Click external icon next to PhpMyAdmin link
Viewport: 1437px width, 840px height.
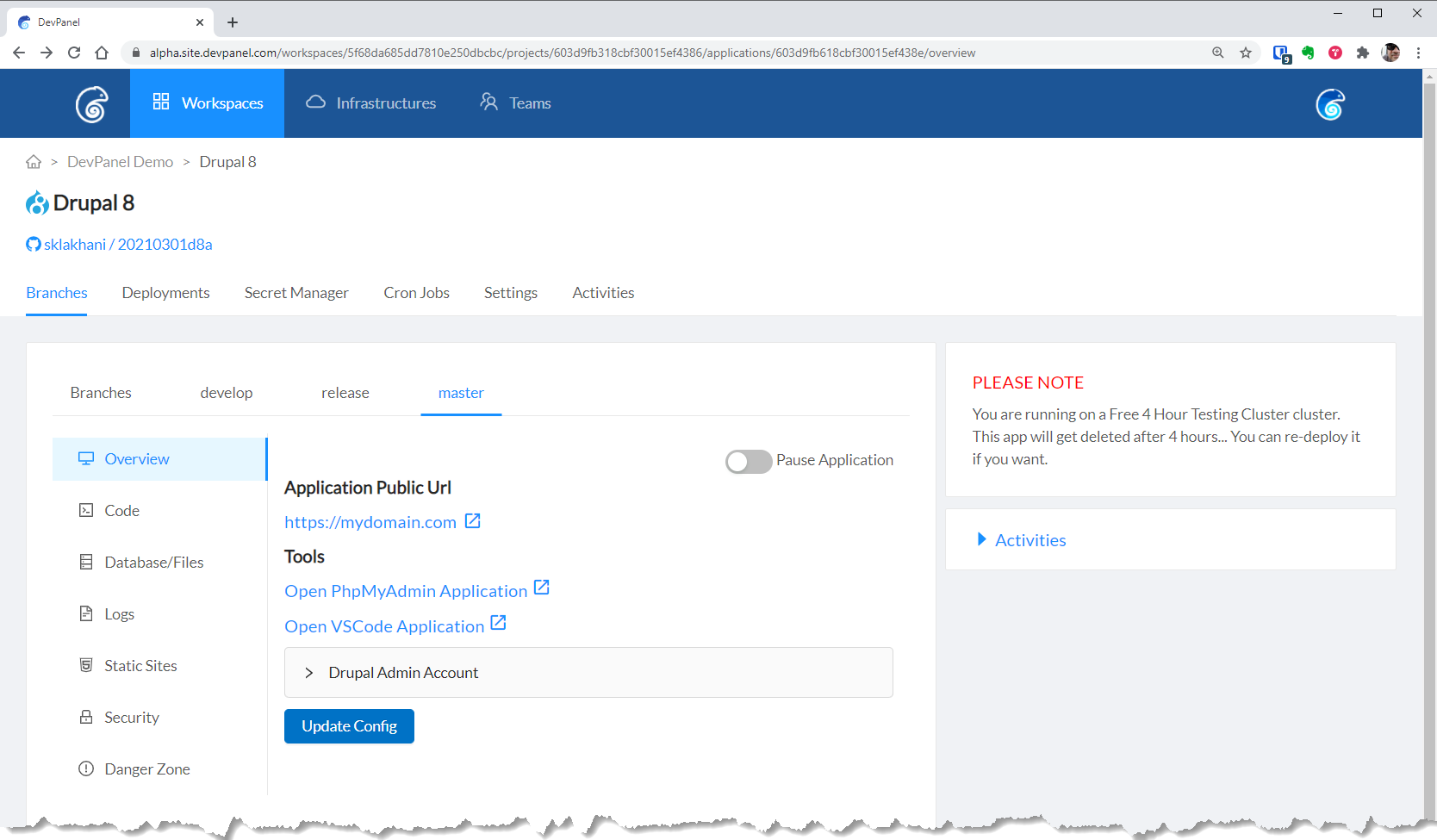(541, 588)
